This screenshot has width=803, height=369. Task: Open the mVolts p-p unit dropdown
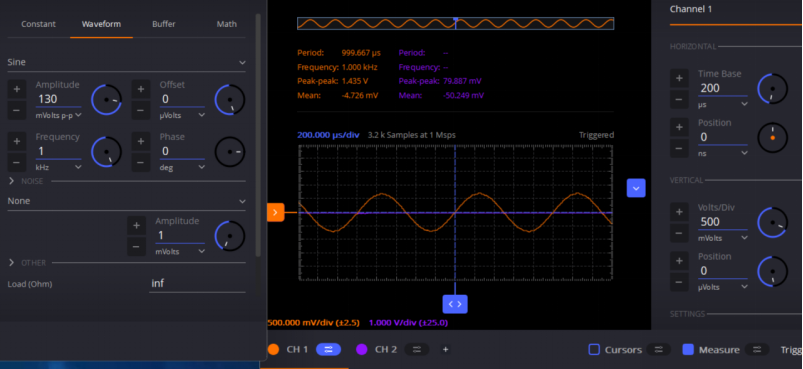click(58, 116)
